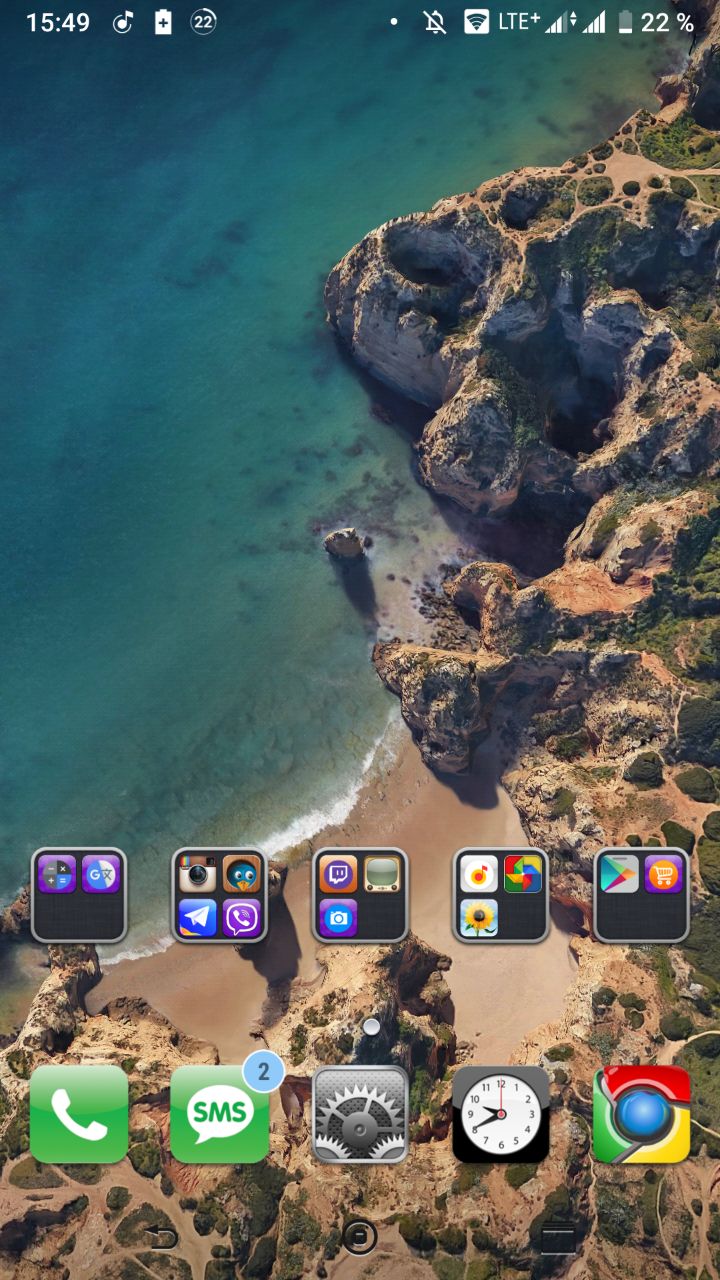Tap the blue camera icon in folder
The height and width of the screenshot is (1280, 720).
[x=338, y=918]
